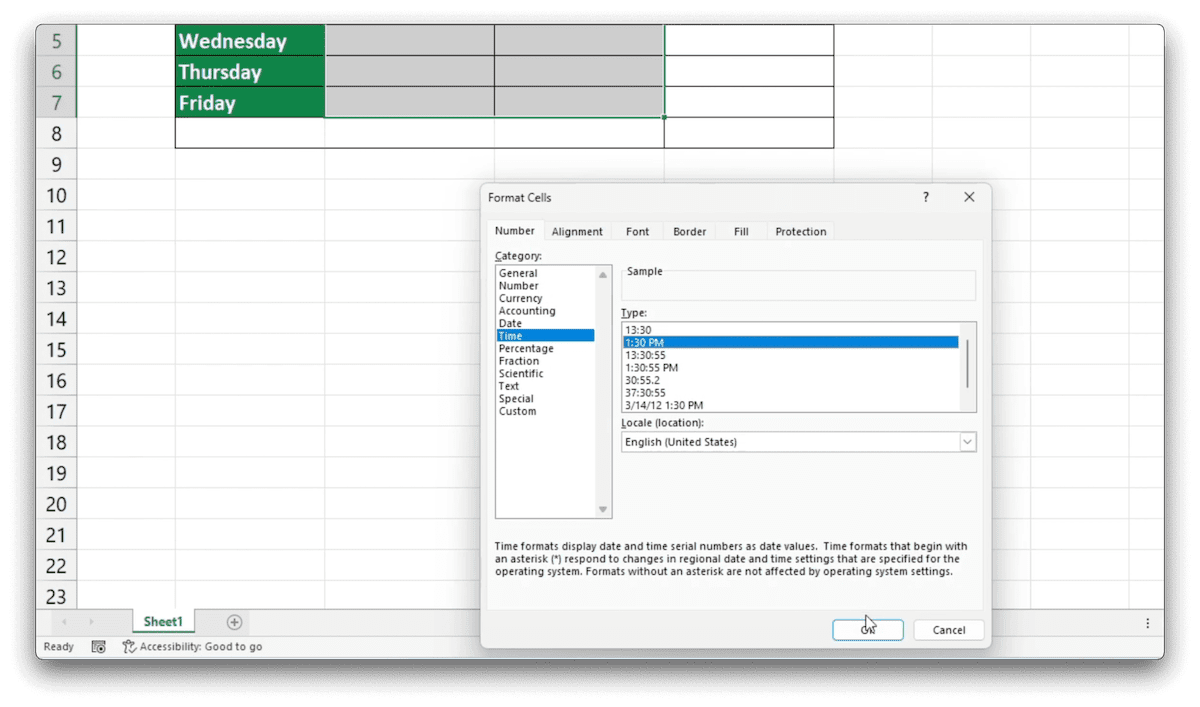Select row header 8

(x=56, y=134)
